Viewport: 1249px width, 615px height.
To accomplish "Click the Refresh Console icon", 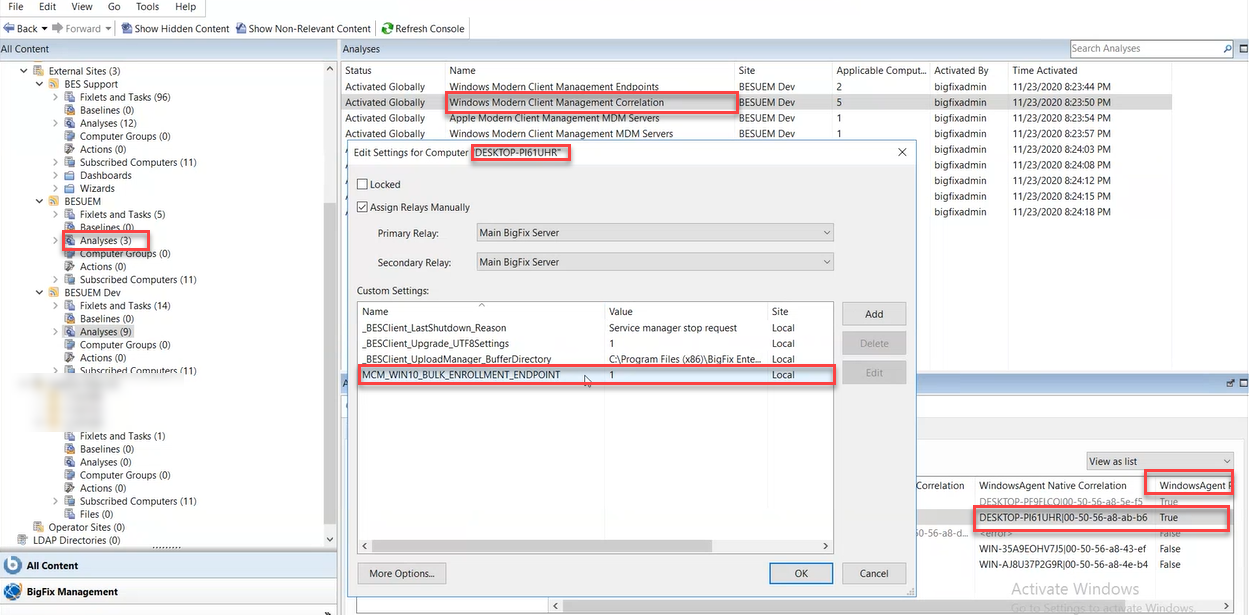I will coord(387,28).
